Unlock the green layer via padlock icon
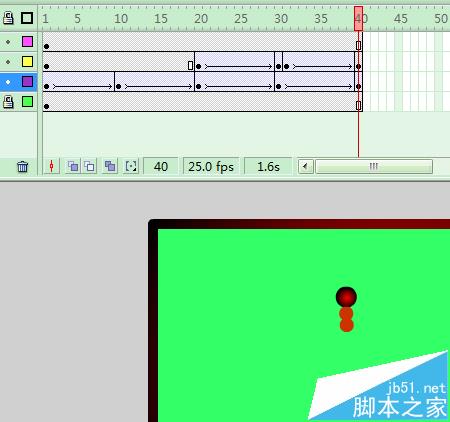Image resolution: width=450 pixels, height=422 pixels. click(x=8, y=102)
